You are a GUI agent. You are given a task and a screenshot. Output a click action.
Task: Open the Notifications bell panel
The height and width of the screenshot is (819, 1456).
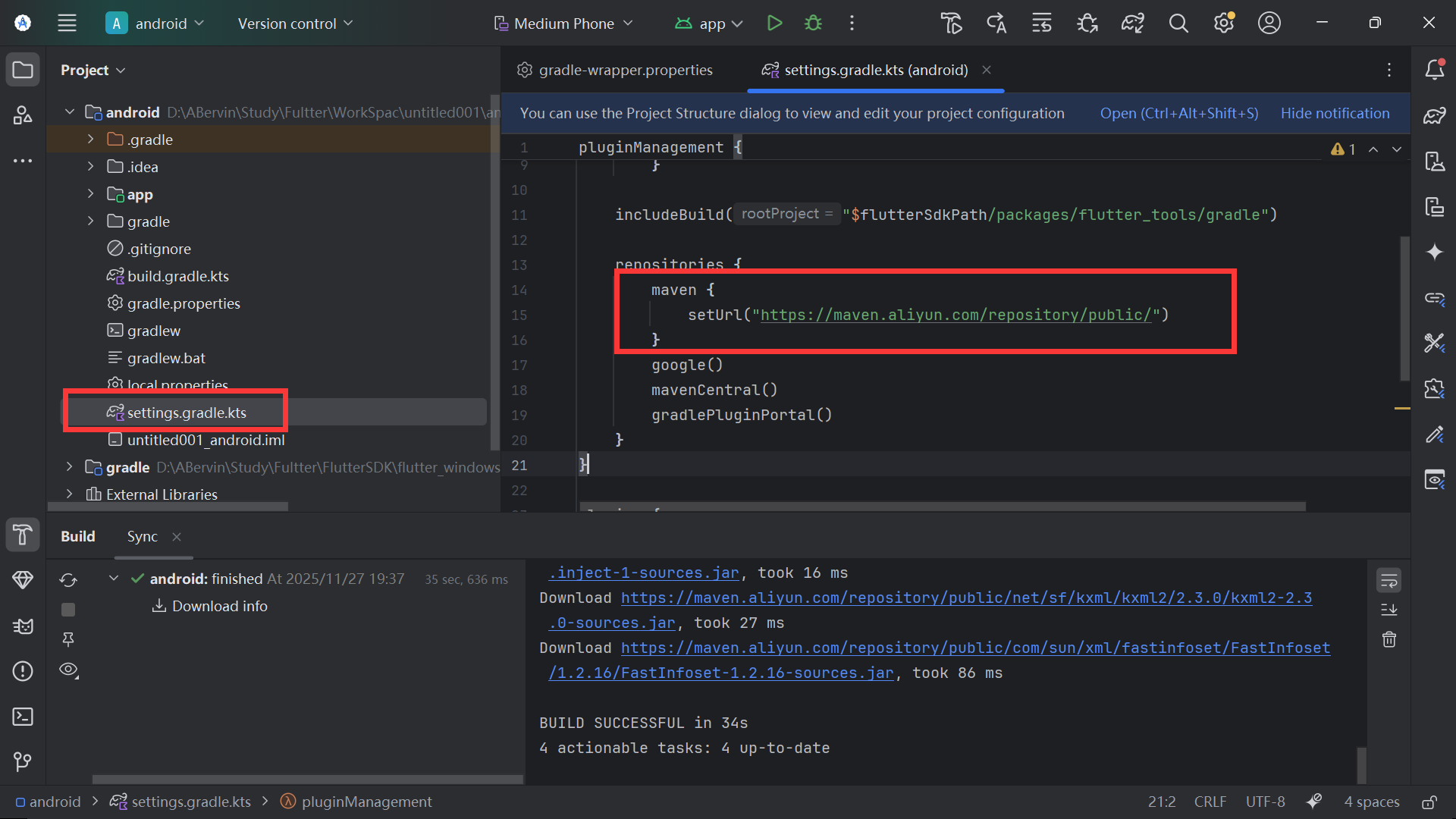click(1434, 70)
